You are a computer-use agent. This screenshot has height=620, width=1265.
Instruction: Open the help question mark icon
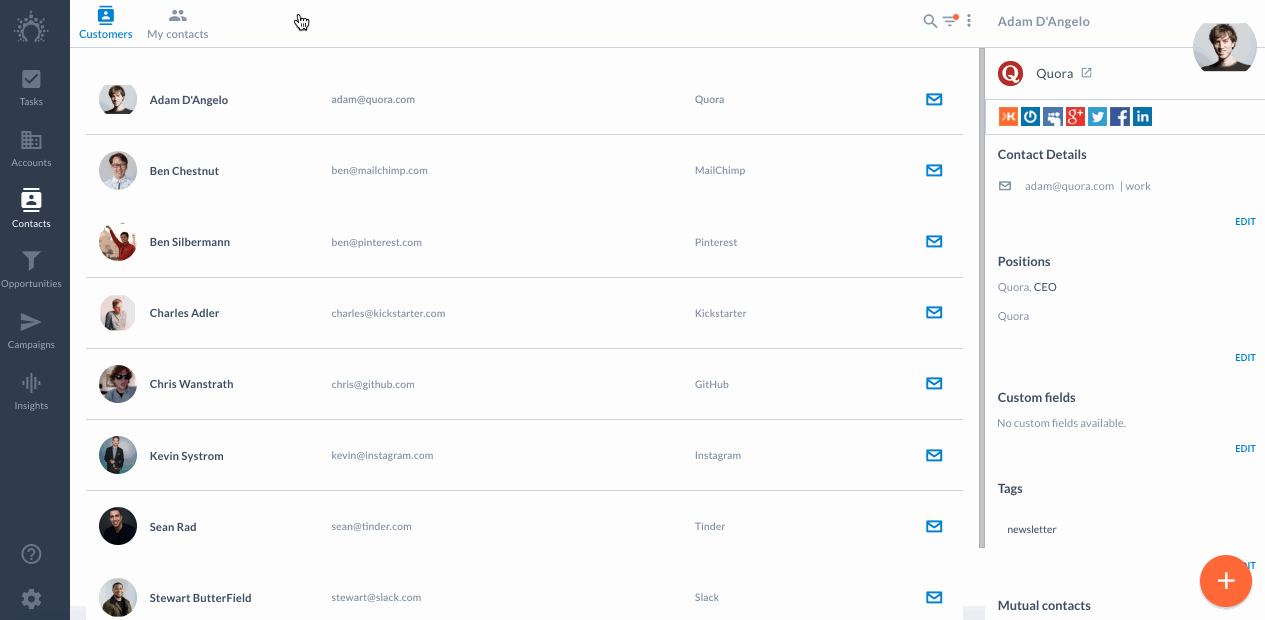[x=31, y=554]
